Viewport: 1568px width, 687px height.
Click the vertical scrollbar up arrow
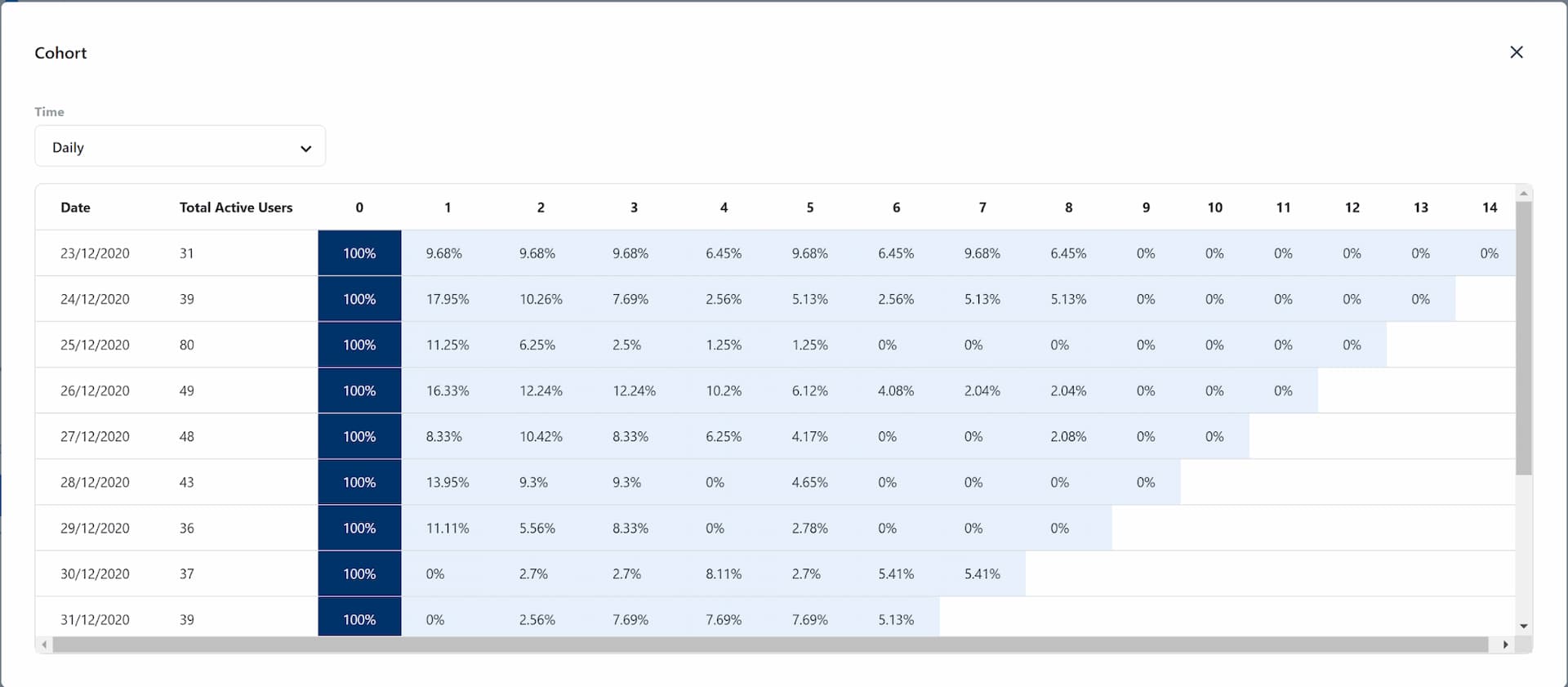point(1523,194)
